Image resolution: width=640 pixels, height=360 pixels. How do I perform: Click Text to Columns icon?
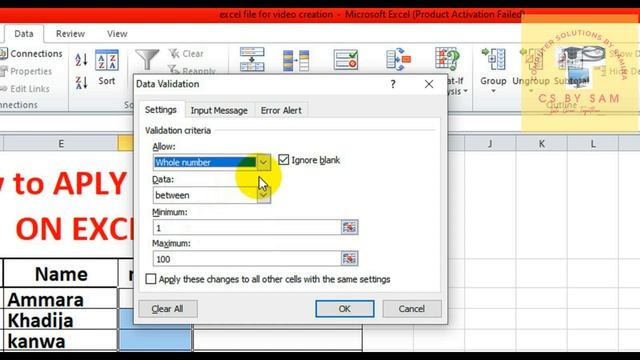[252, 60]
